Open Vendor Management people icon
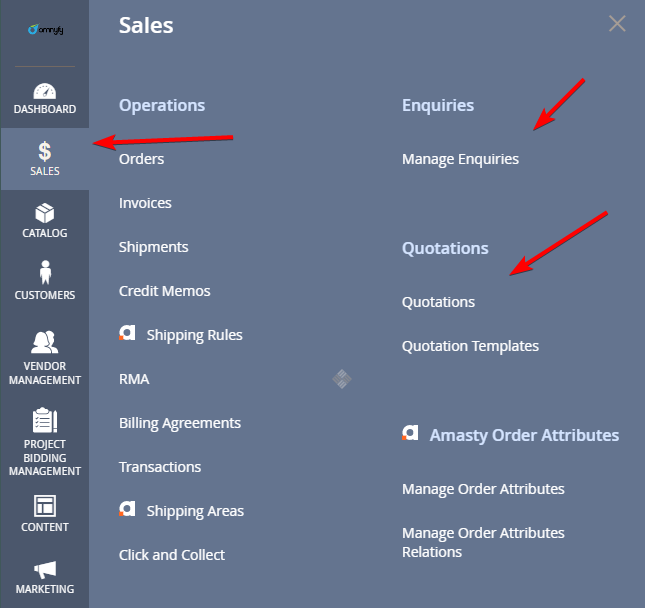This screenshot has width=645, height=608. tap(44, 342)
